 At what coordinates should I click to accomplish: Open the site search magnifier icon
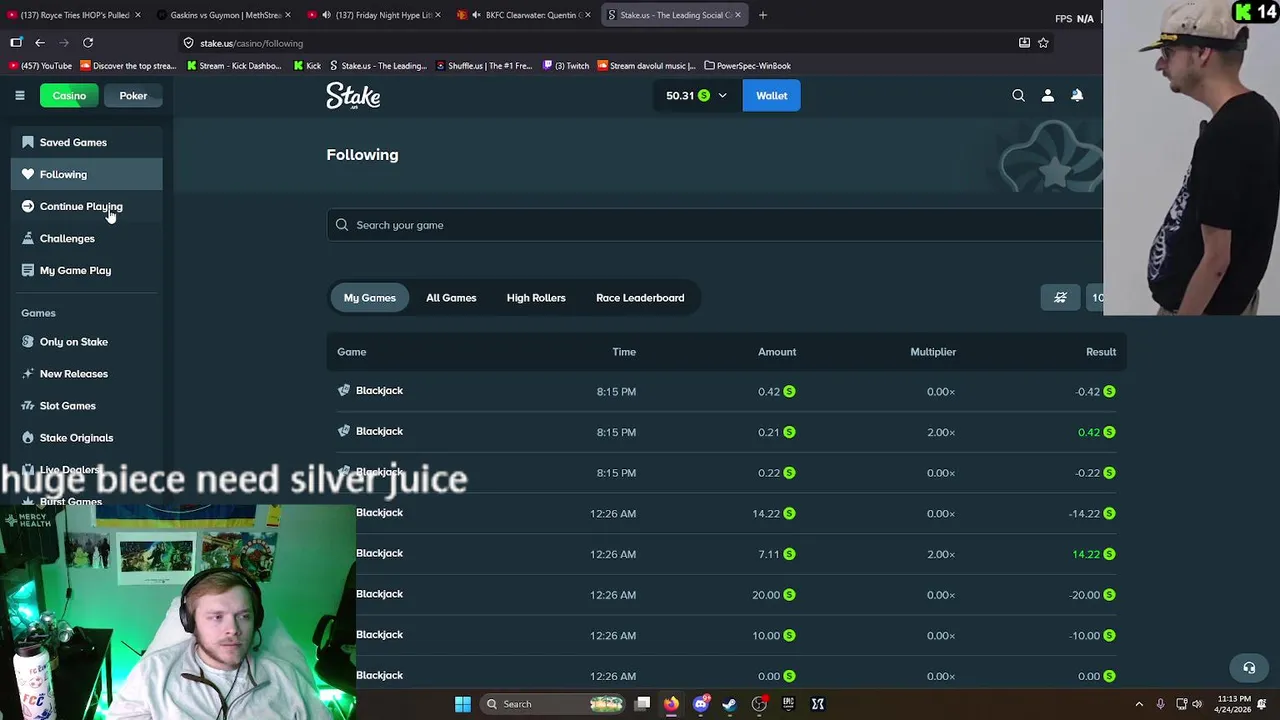coord(1018,96)
